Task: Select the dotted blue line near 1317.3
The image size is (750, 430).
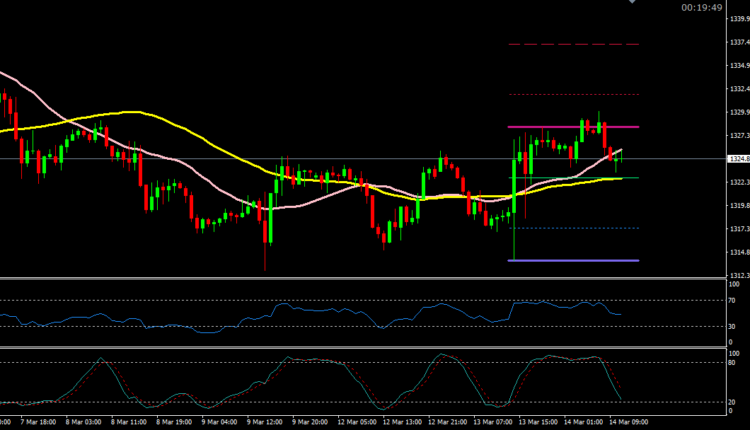Action: [572, 228]
